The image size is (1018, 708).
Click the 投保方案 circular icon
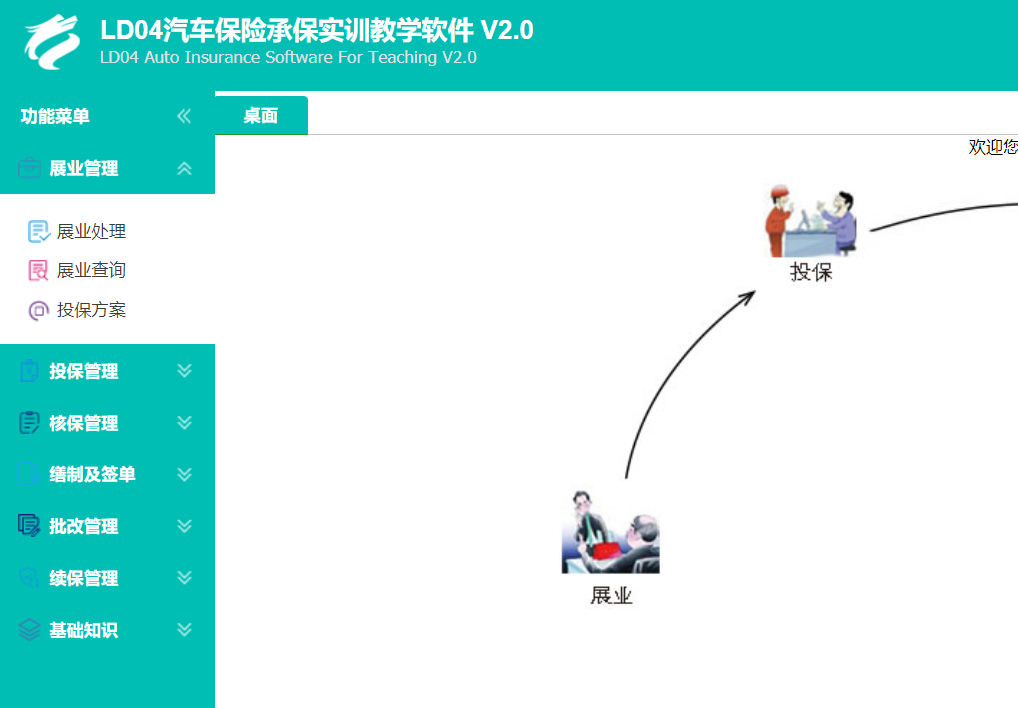pos(38,310)
